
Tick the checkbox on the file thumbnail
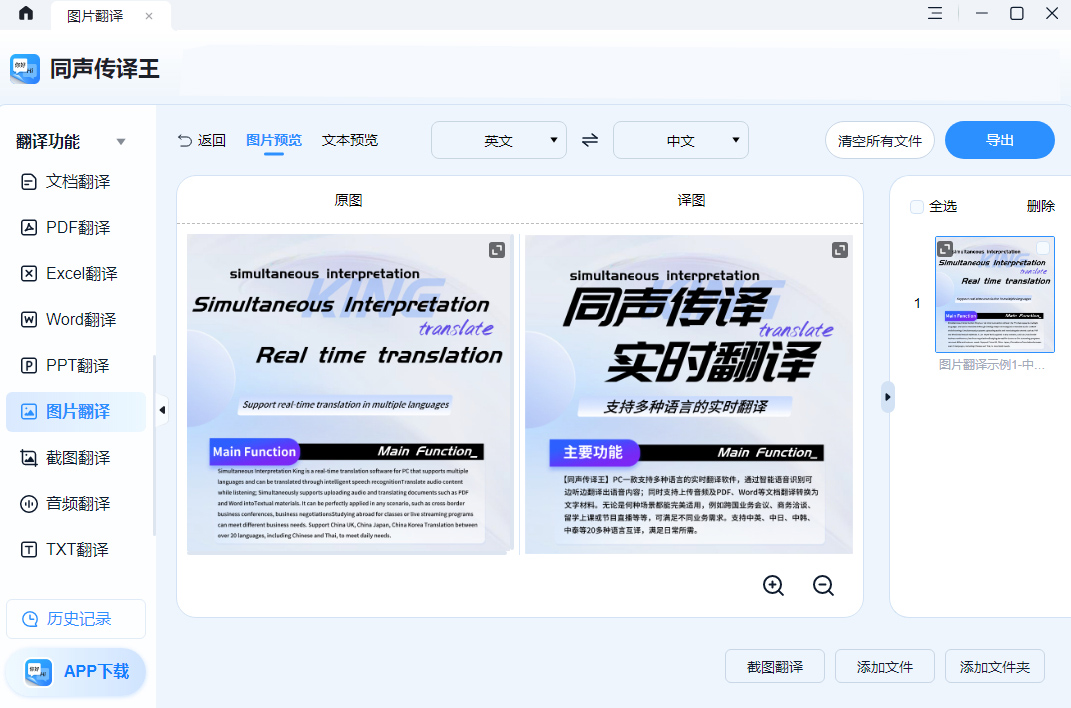coord(1043,247)
